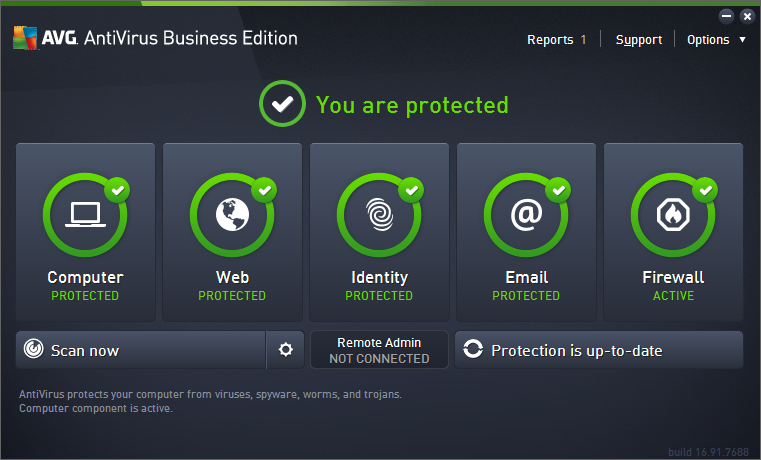Open the Email protection @ icon

click(x=526, y=215)
